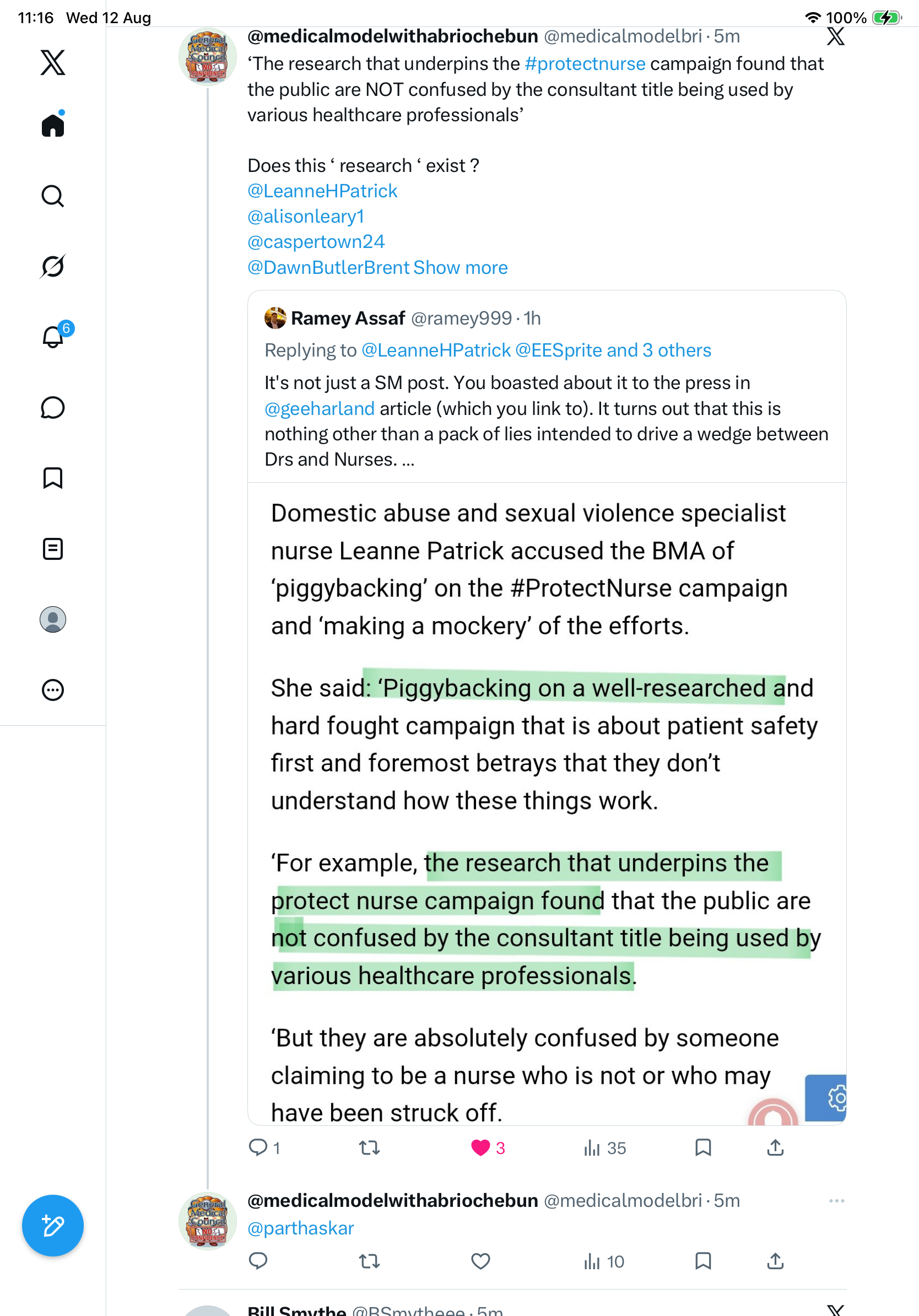
Task: Open the Grok icon in sidebar
Action: (x=53, y=266)
